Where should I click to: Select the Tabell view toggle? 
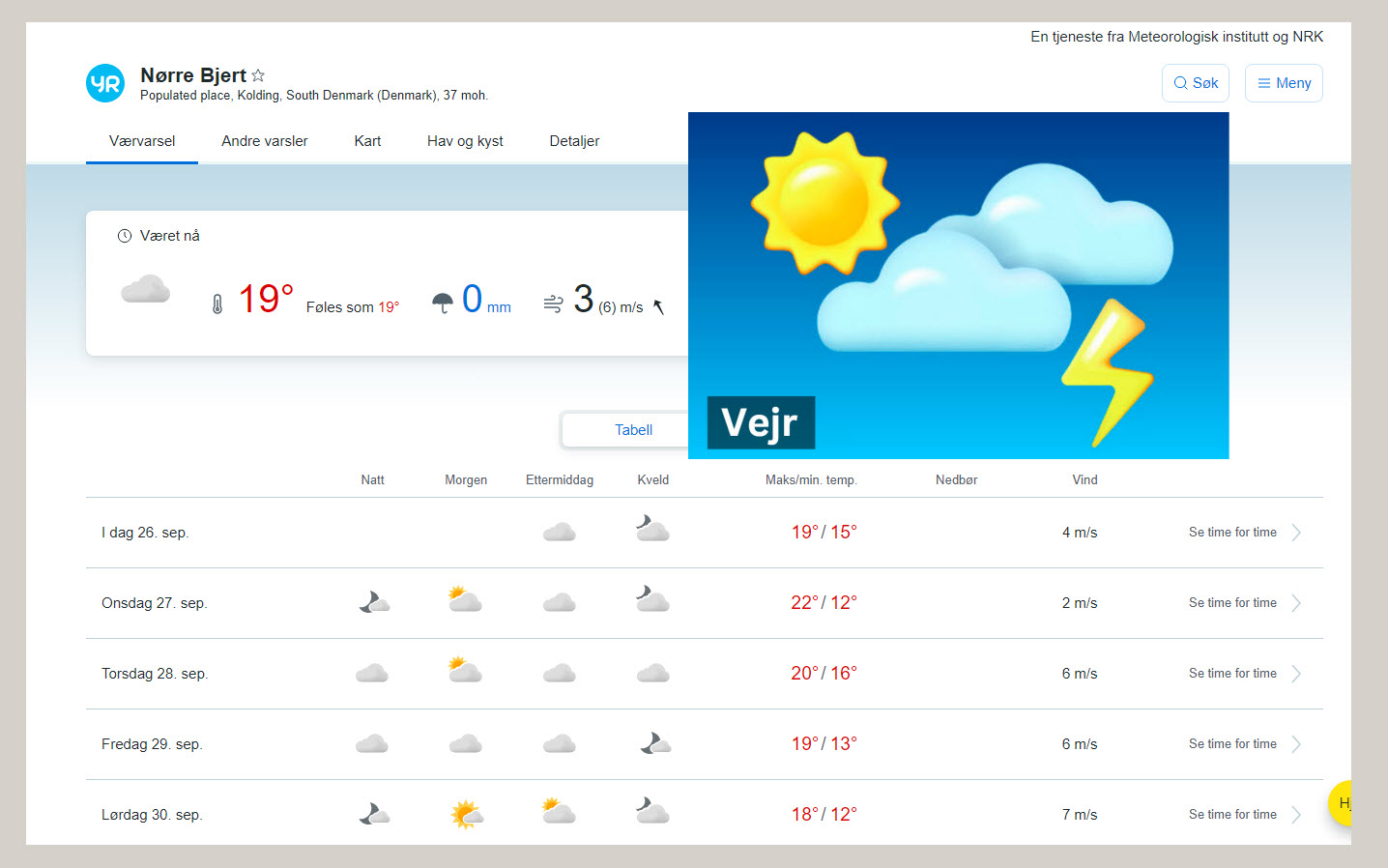(632, 430)
